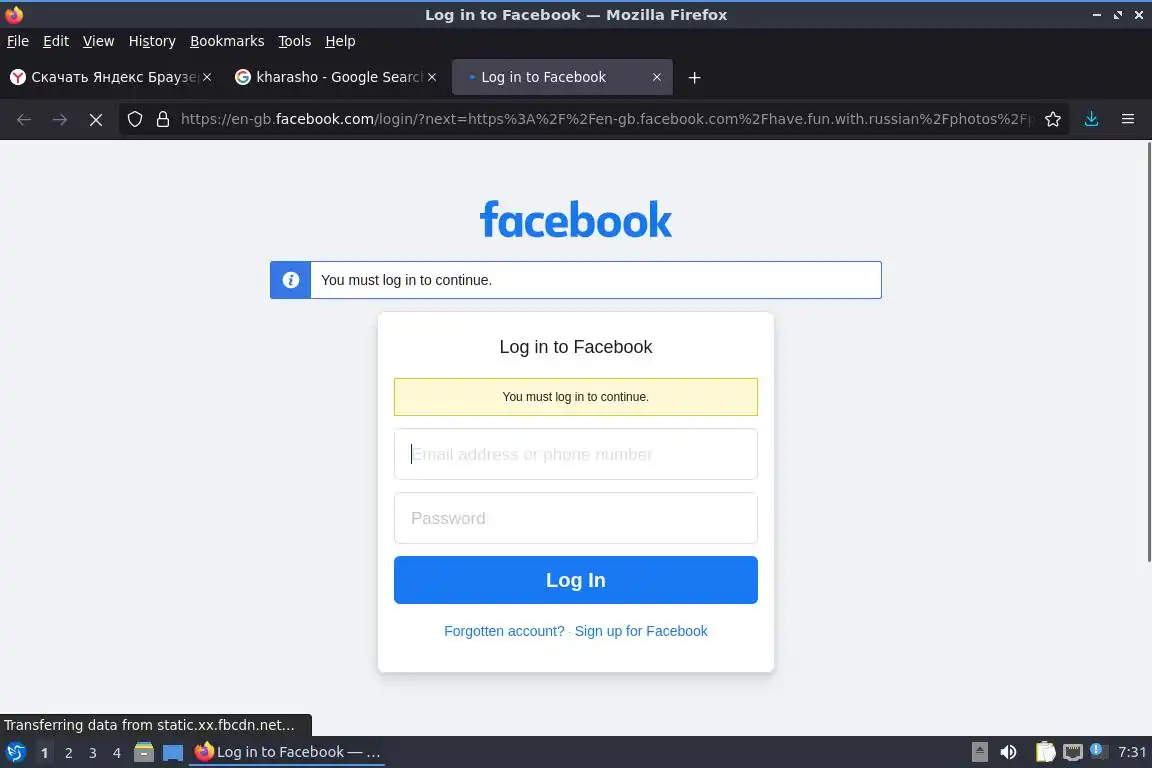Open the taskbar start menu icon
Viewport: 1152px width, 768px height.
tap(15, 752)
